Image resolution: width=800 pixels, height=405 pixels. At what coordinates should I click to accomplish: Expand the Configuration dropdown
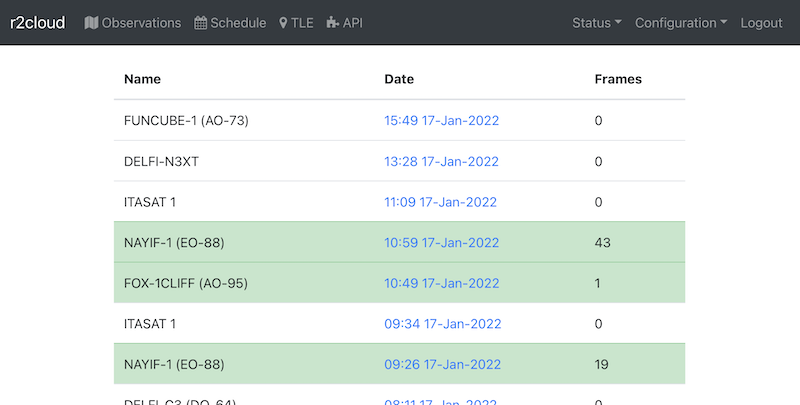(x=680, y=23)
